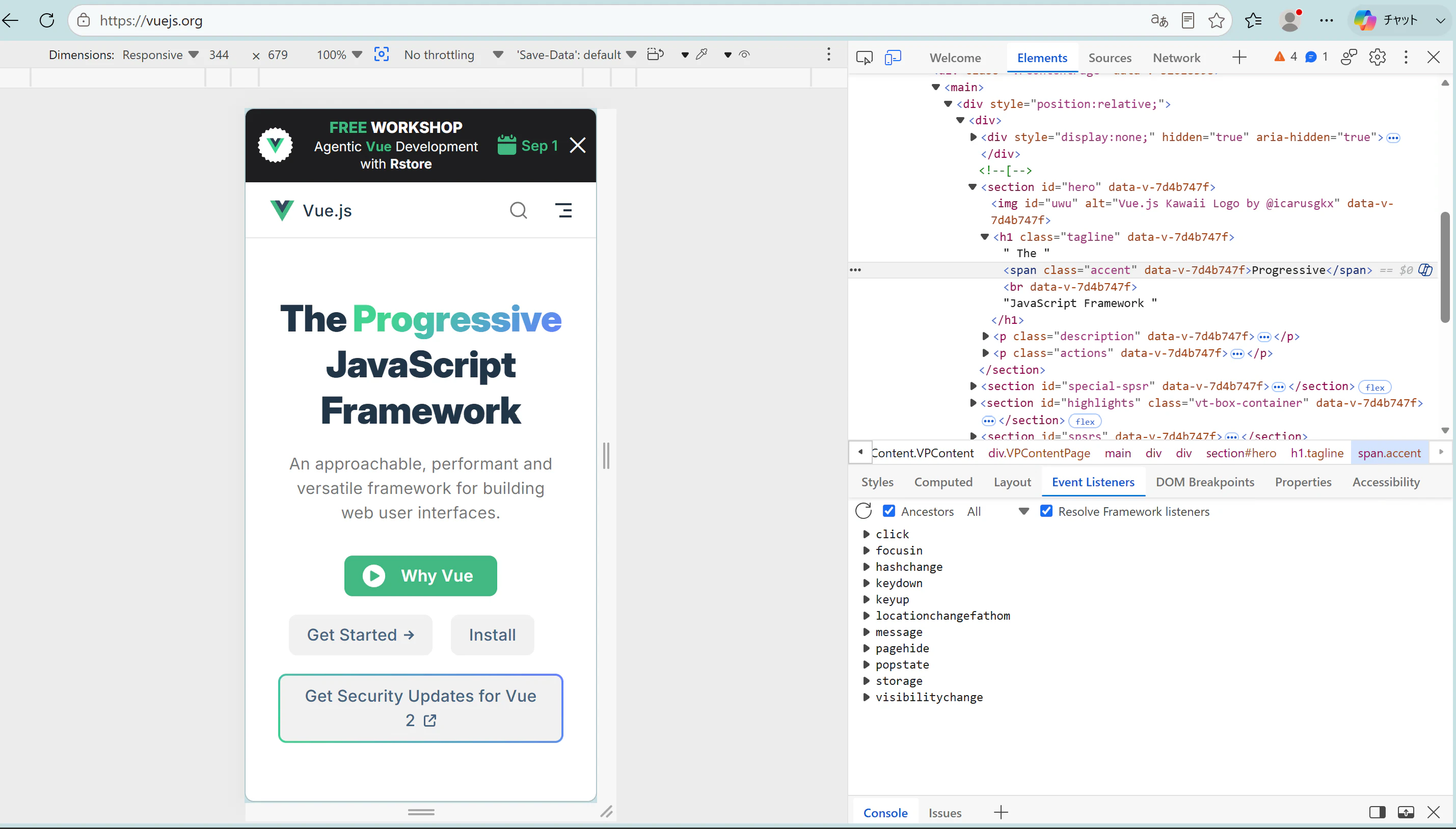This screenshot has width=1456, height=829.
Task: Click the viewport height field showing 679
Action: click(278, 54)
